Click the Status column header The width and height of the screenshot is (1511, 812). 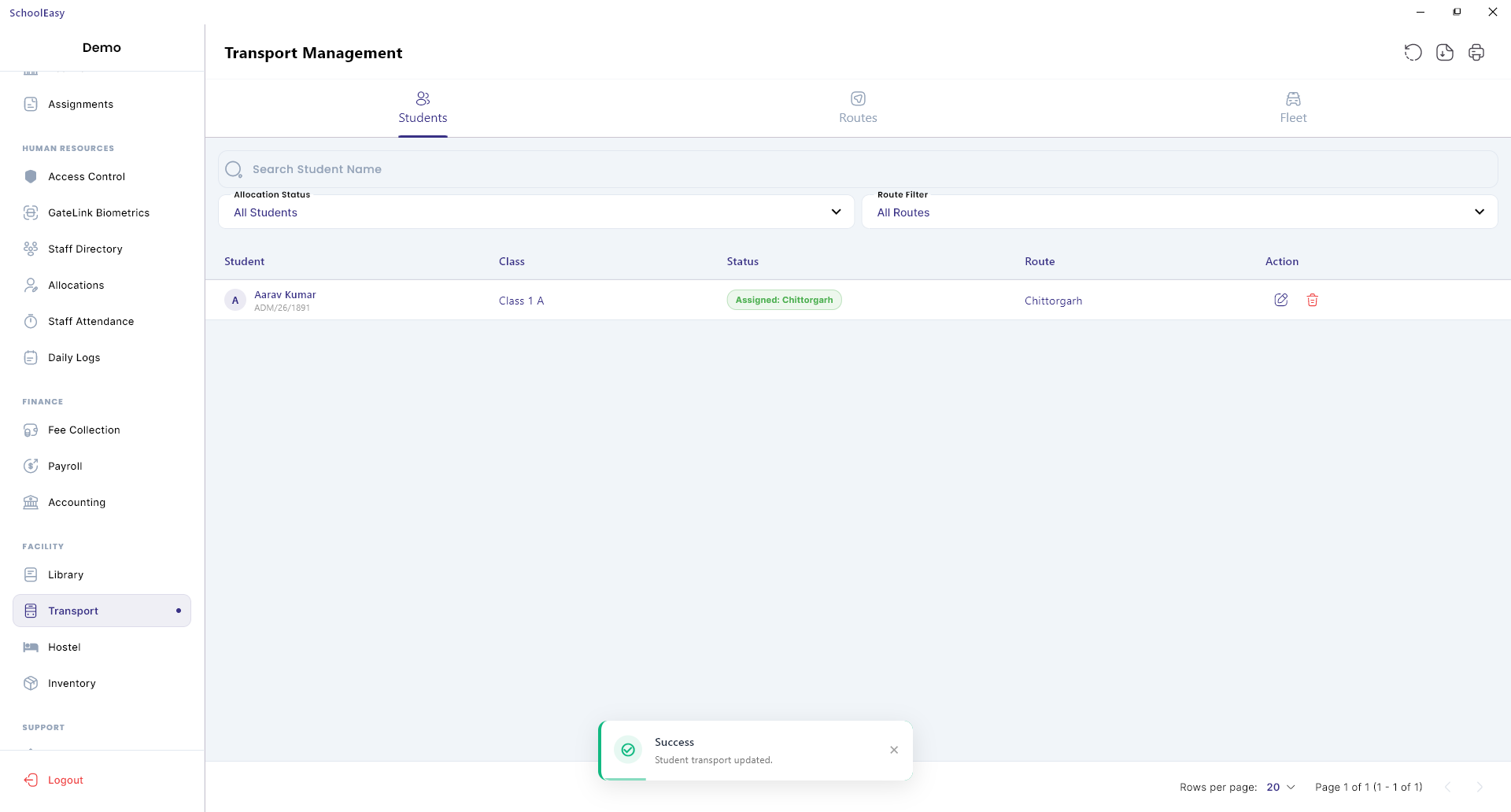[x=742, y=261]
